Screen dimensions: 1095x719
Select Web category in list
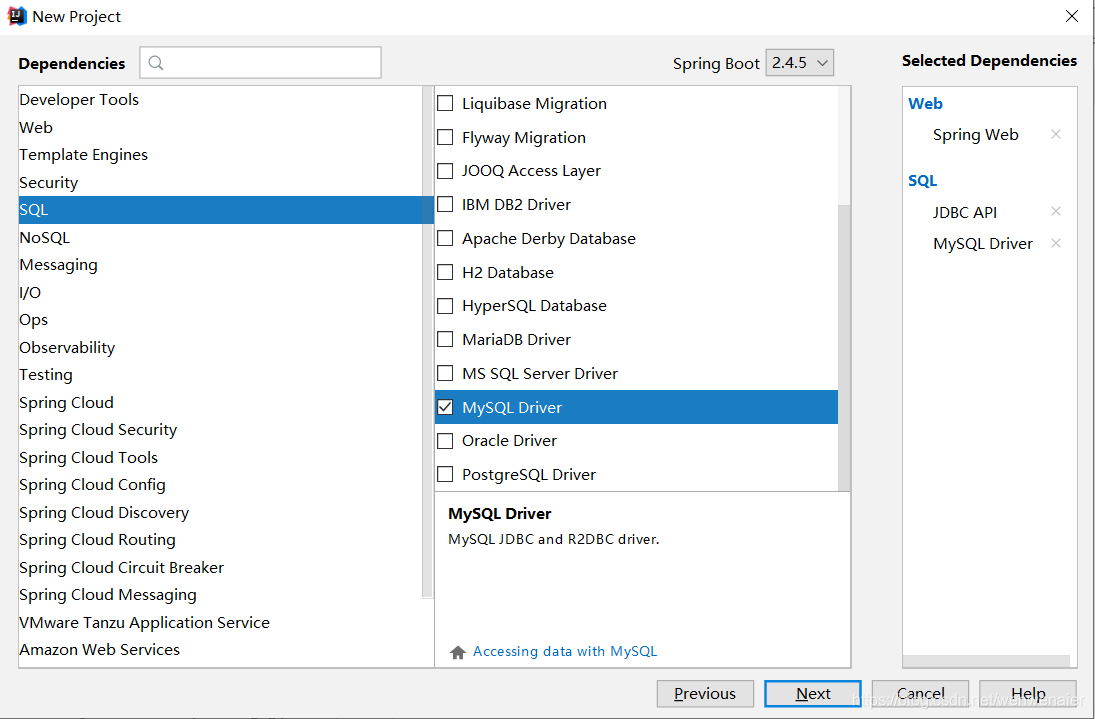point(220,127)
